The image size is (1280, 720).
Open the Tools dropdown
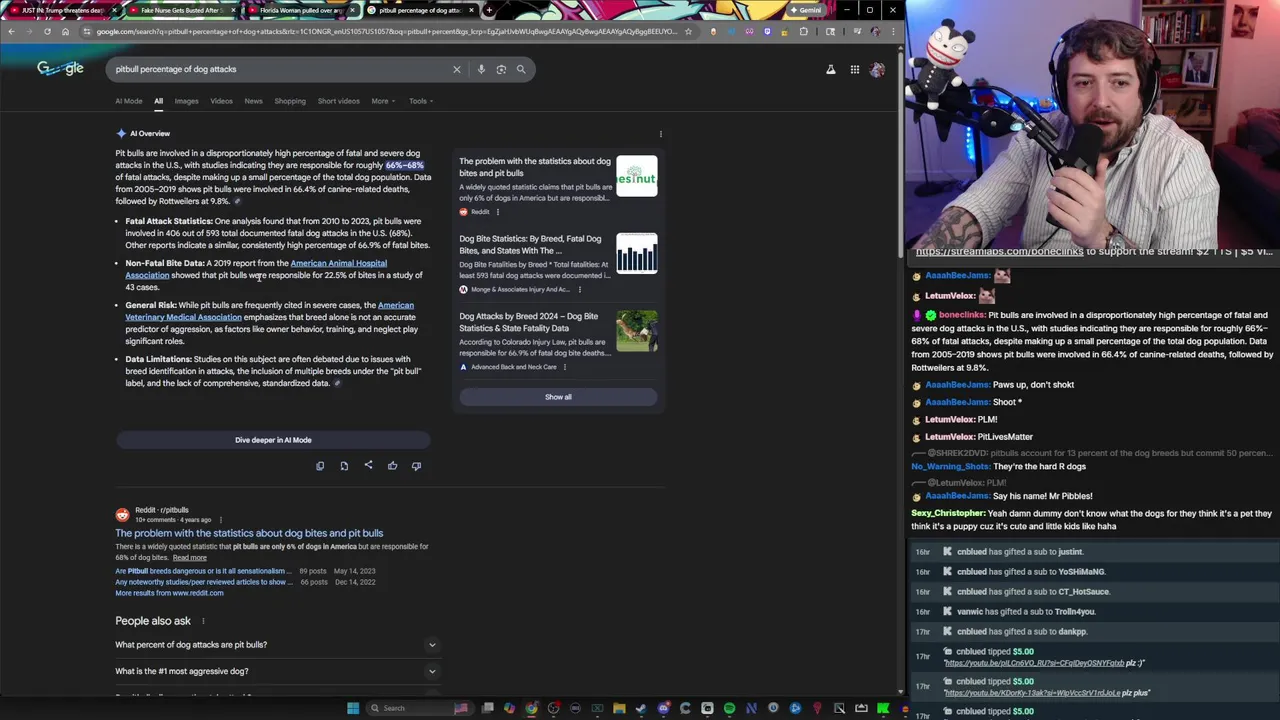pyautogui.click(x=420, y=101)
